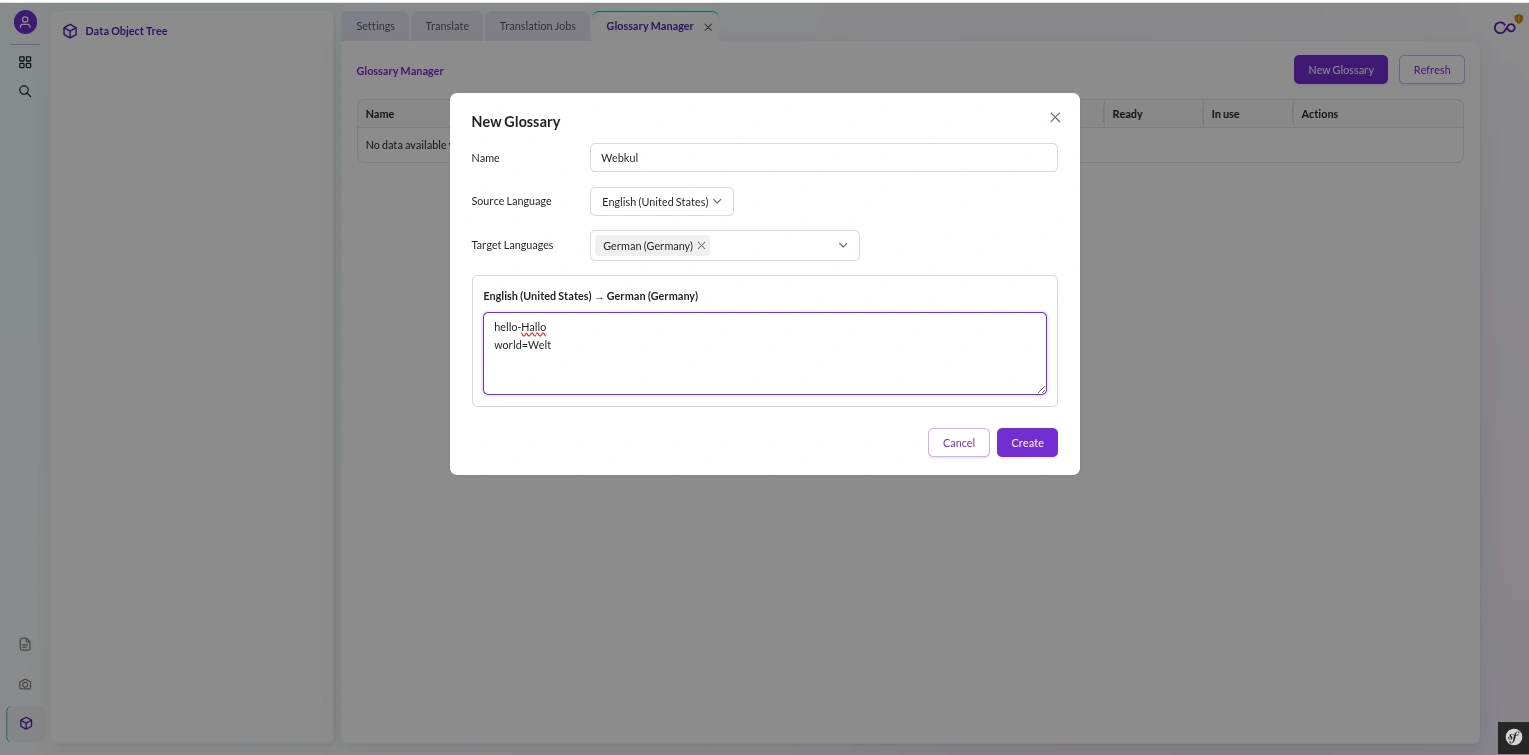Screen dimensions: 1529x755
Task: Open the Symfony toolbar icon
Action: coord(1513,738)
